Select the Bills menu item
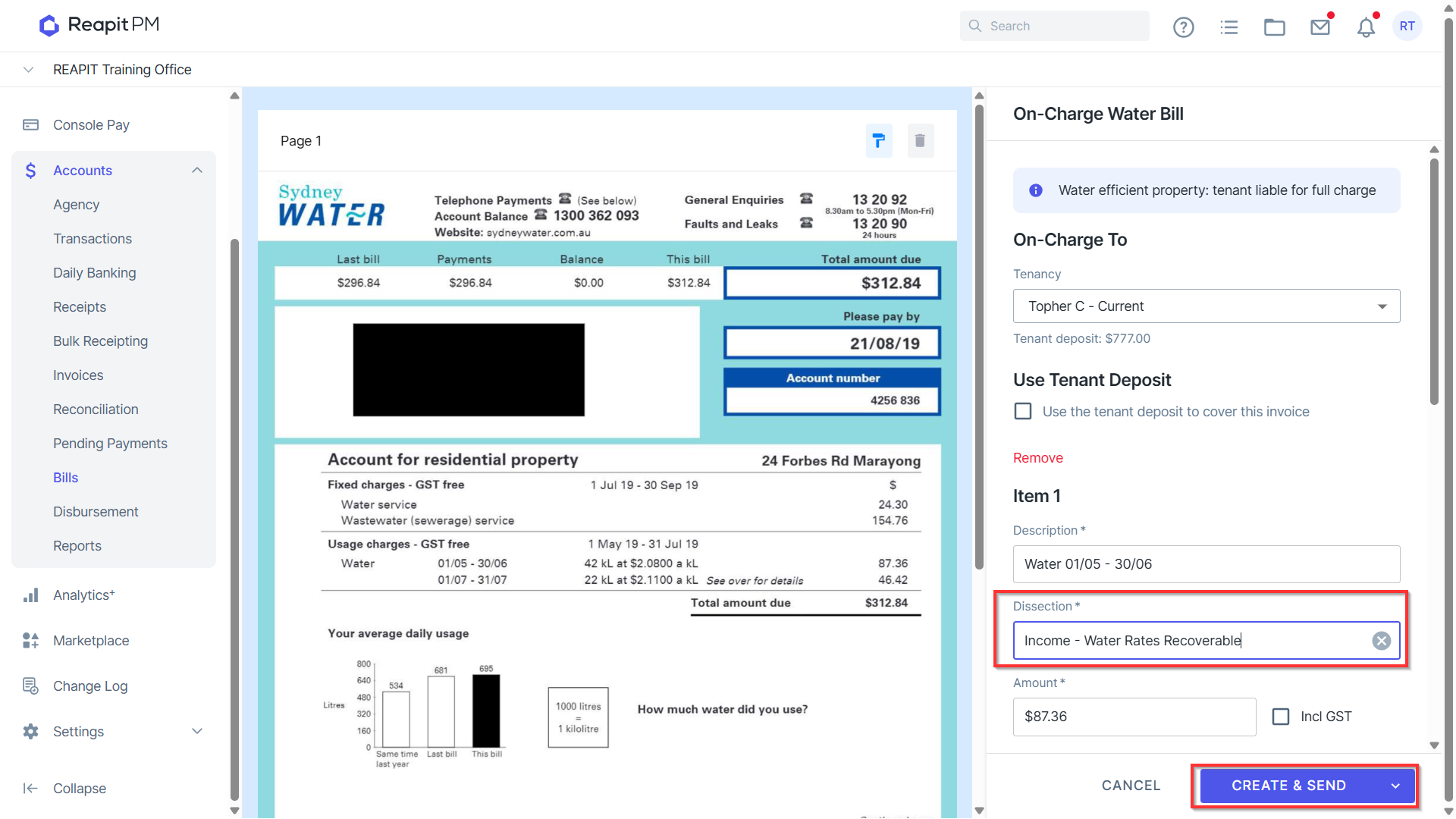Screen dimensions: 1456x819 66,478
